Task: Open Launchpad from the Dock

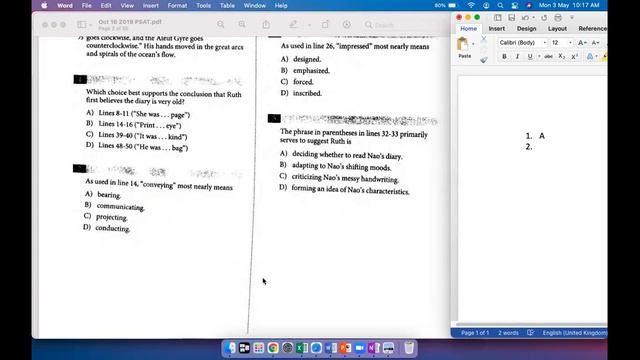Action: tap(259, 348)
